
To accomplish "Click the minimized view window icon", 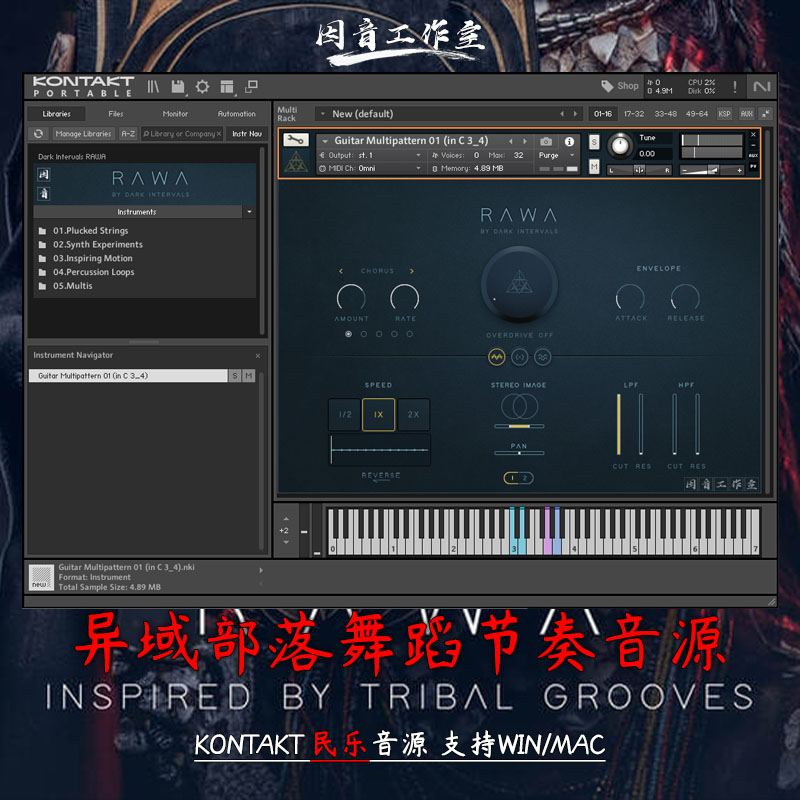I will (251, 87).
